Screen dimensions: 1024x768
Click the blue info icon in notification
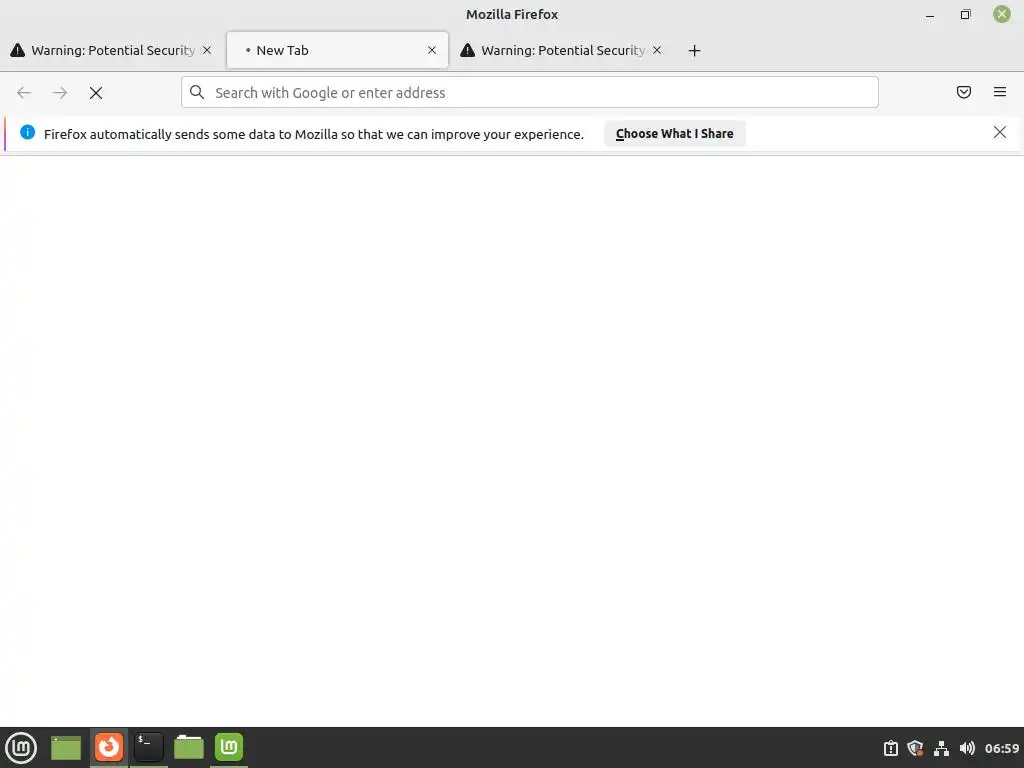tap(27, 133)
